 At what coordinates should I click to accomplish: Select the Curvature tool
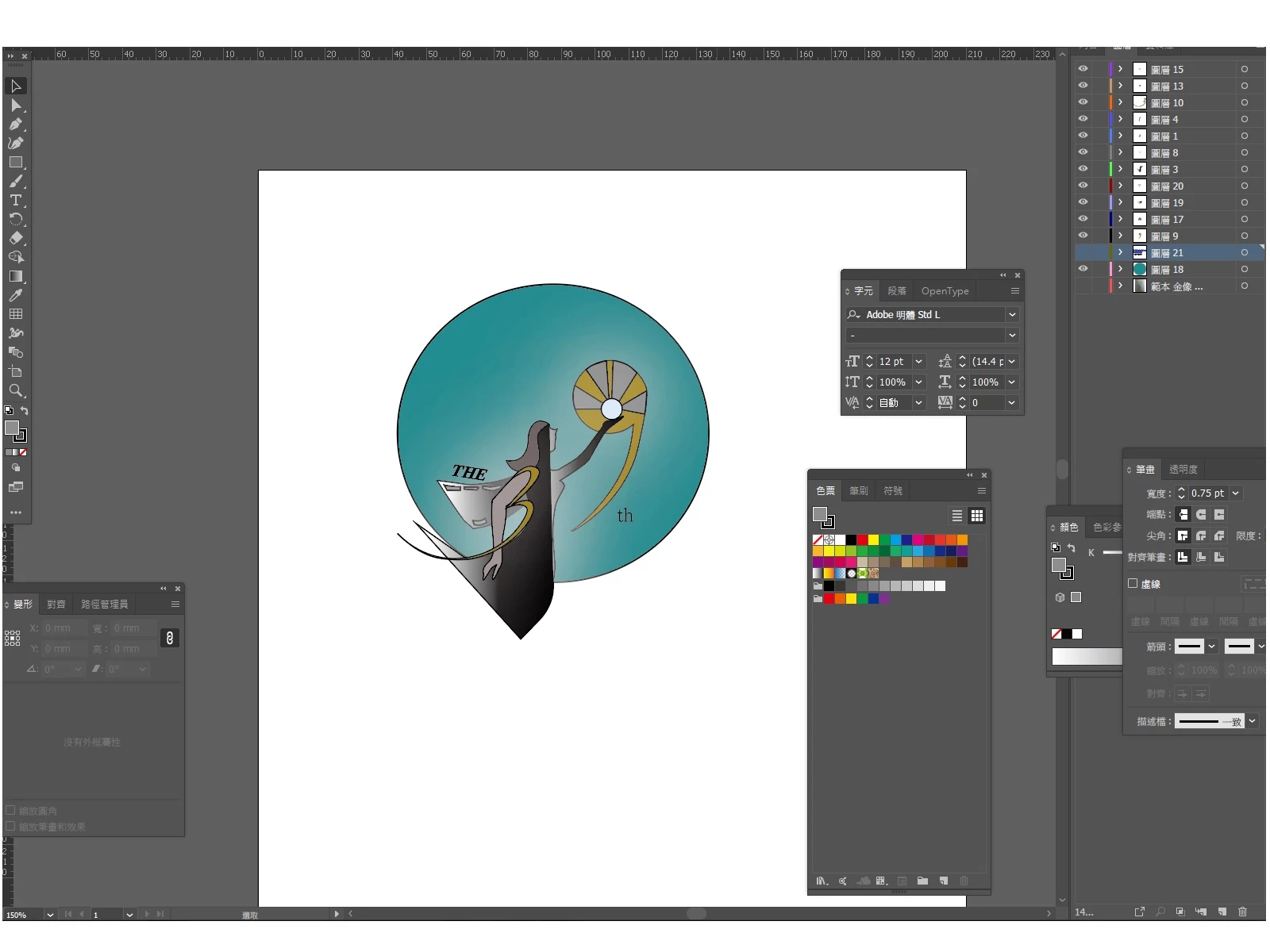16,143
